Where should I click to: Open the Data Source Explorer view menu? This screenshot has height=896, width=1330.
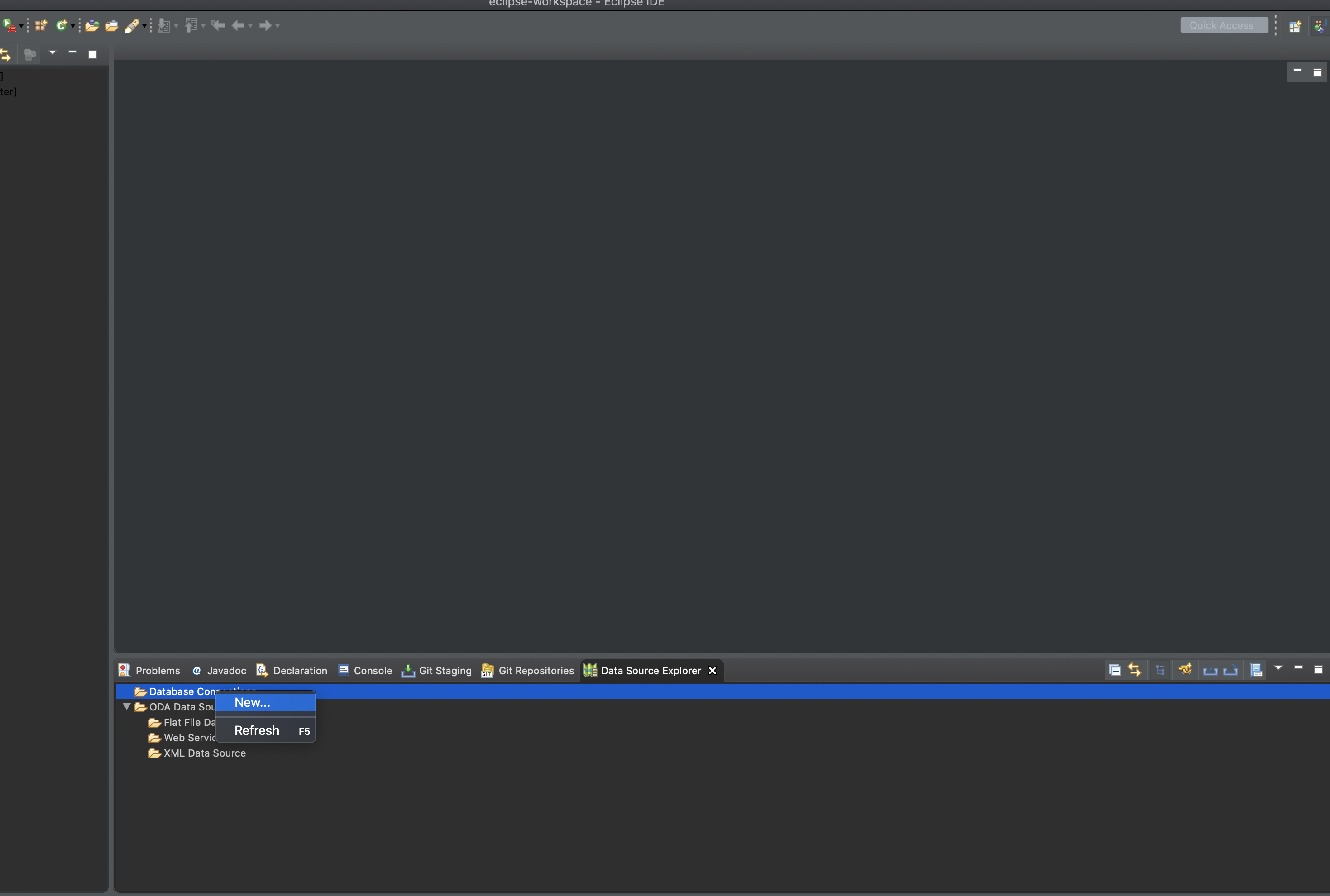click(x=1278, y=668)
